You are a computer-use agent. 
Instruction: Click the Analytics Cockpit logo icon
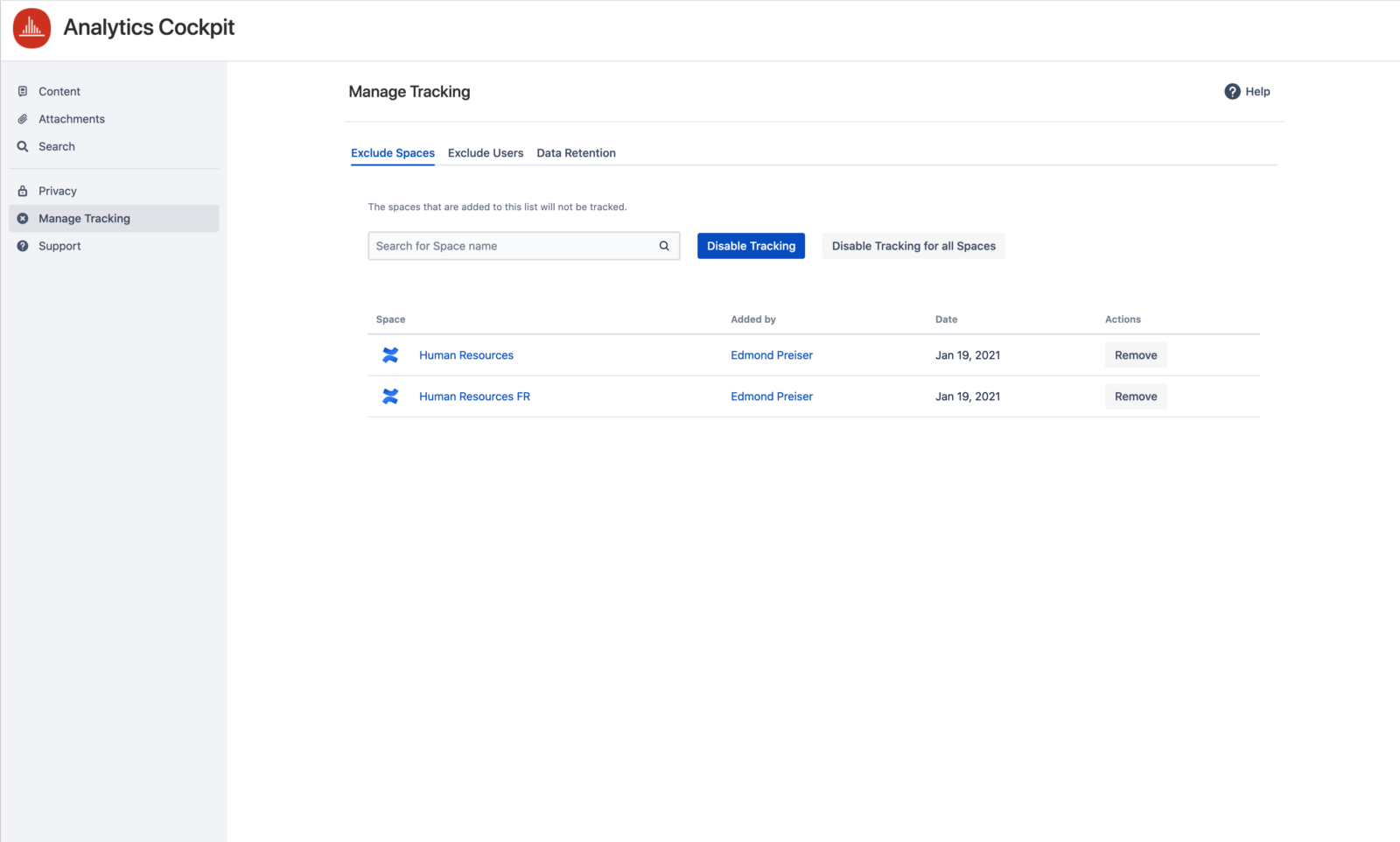point(31,27)
